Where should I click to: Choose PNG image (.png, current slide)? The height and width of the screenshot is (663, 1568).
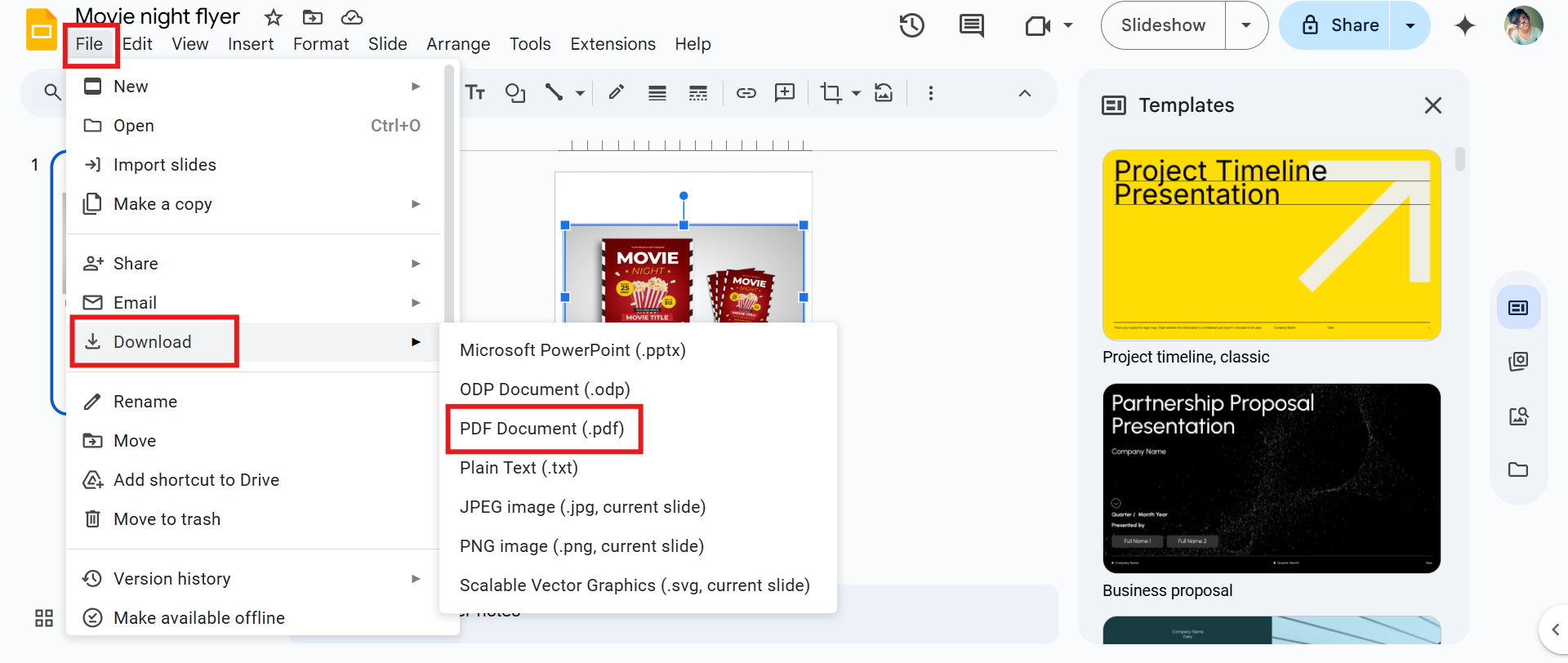(638, 546)
